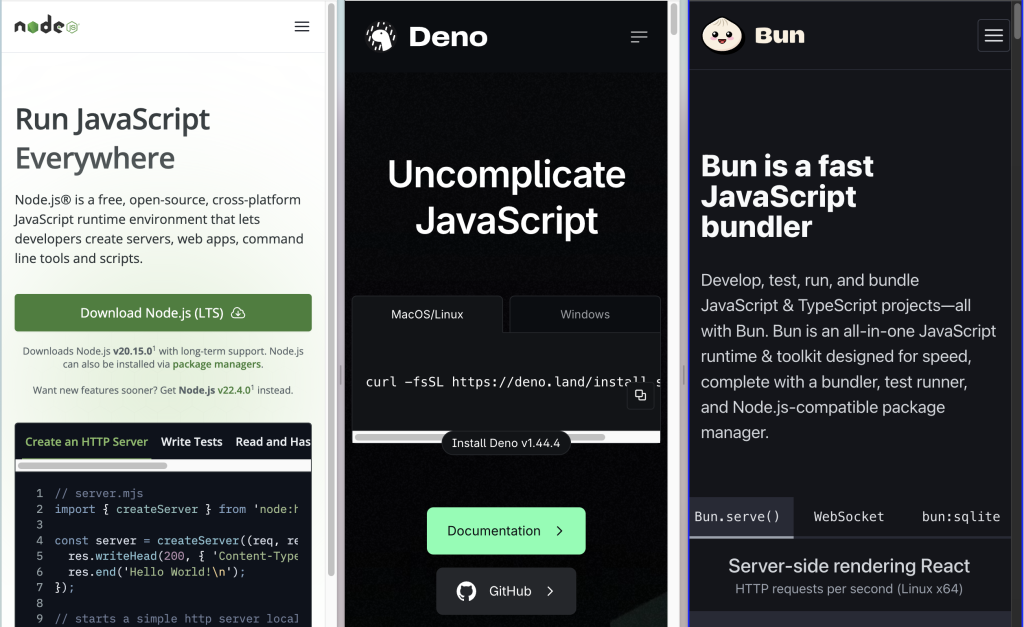Click the Node.js code tabs horizontal scrollbar
The image size is (1024, 627).
[92, 466]
